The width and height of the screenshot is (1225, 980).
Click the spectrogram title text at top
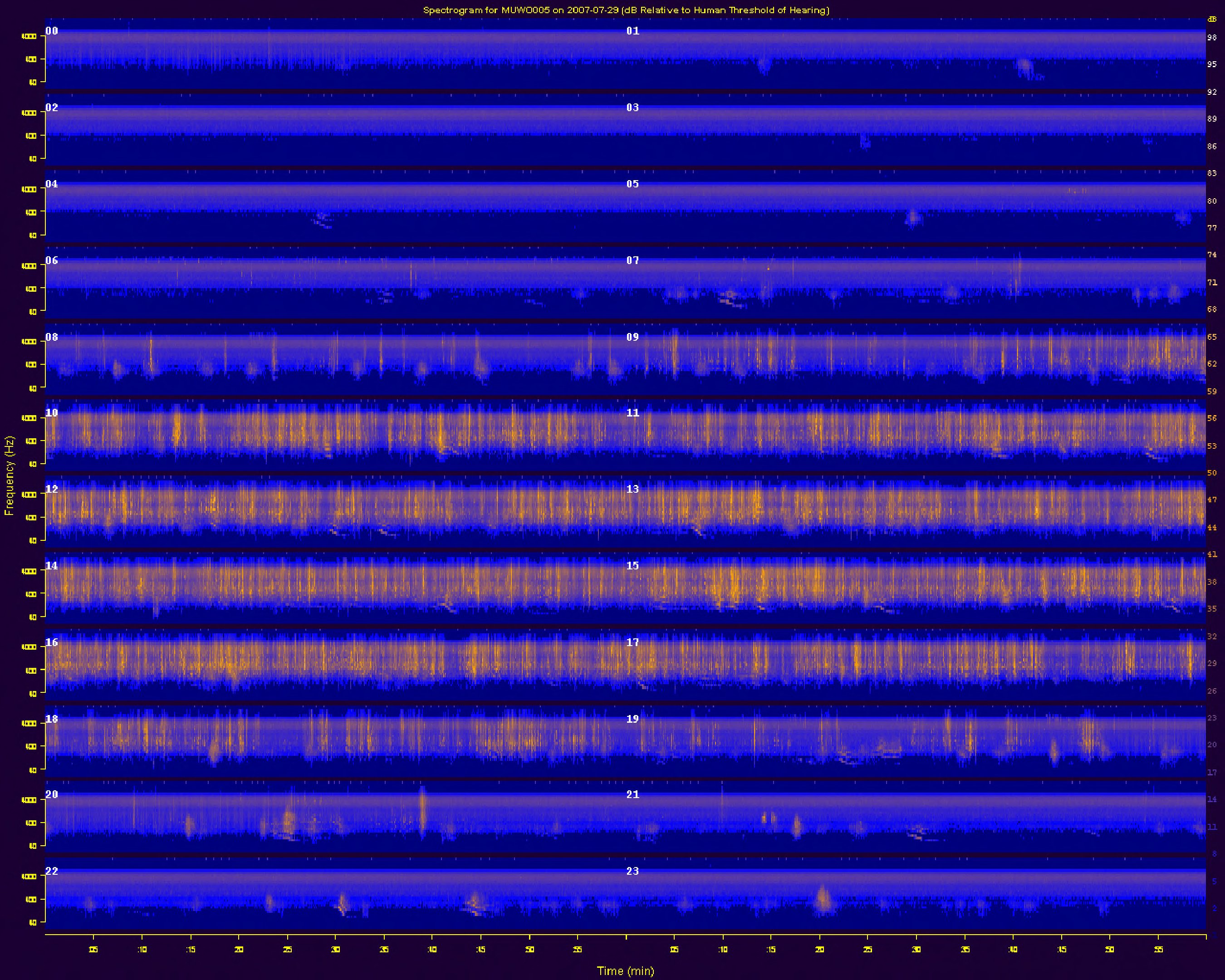pyautogui.click(x=626, y=10)
